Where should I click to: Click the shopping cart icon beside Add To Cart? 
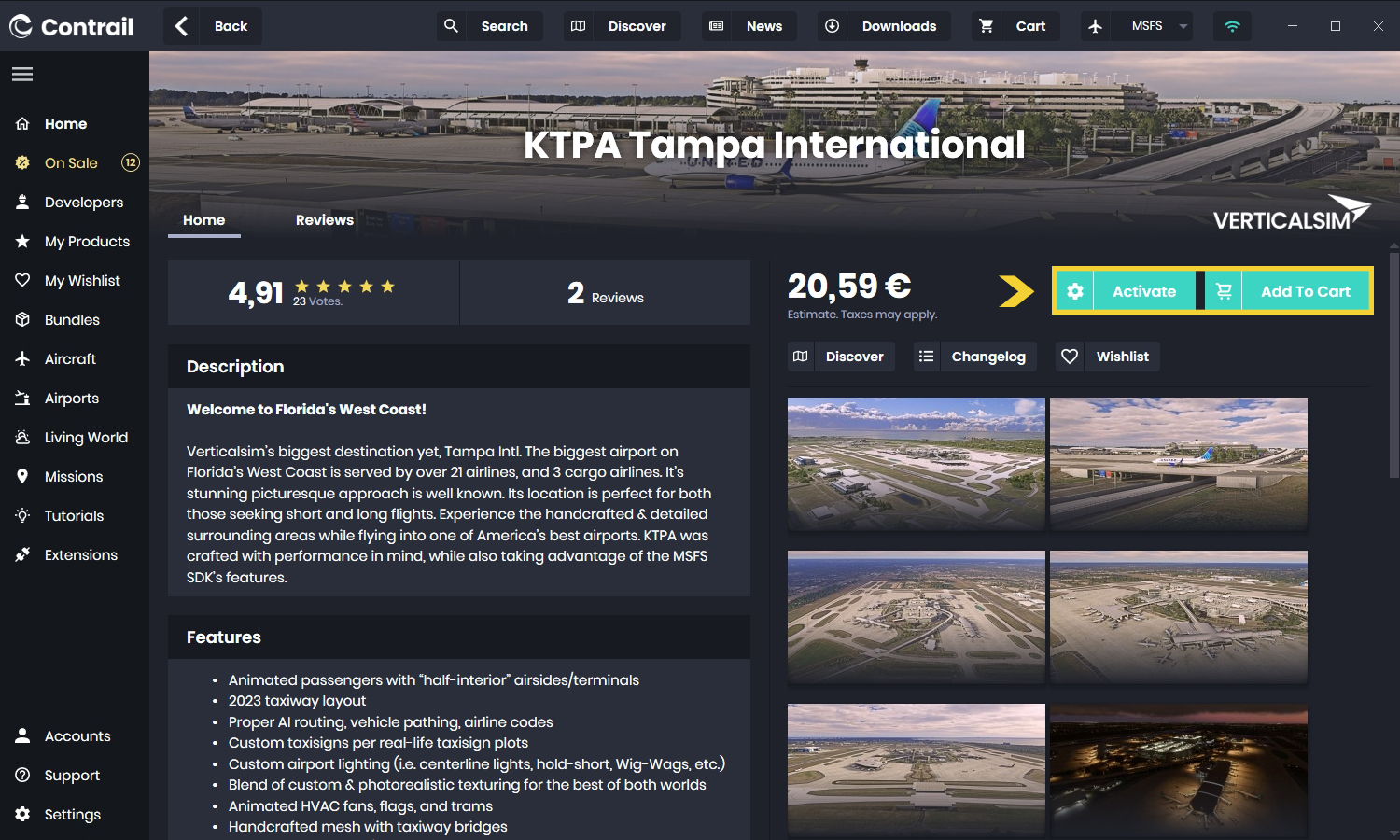(1224, 291)
